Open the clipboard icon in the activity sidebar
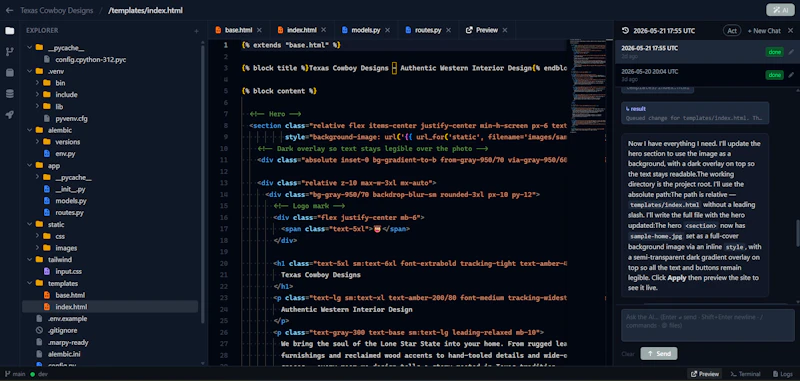Screen dimensions: 800x381 pyautogui.click(x=10, y=72)
